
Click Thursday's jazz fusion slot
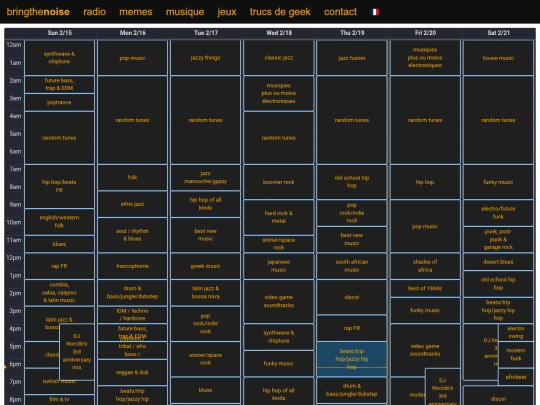coord(352,58)
